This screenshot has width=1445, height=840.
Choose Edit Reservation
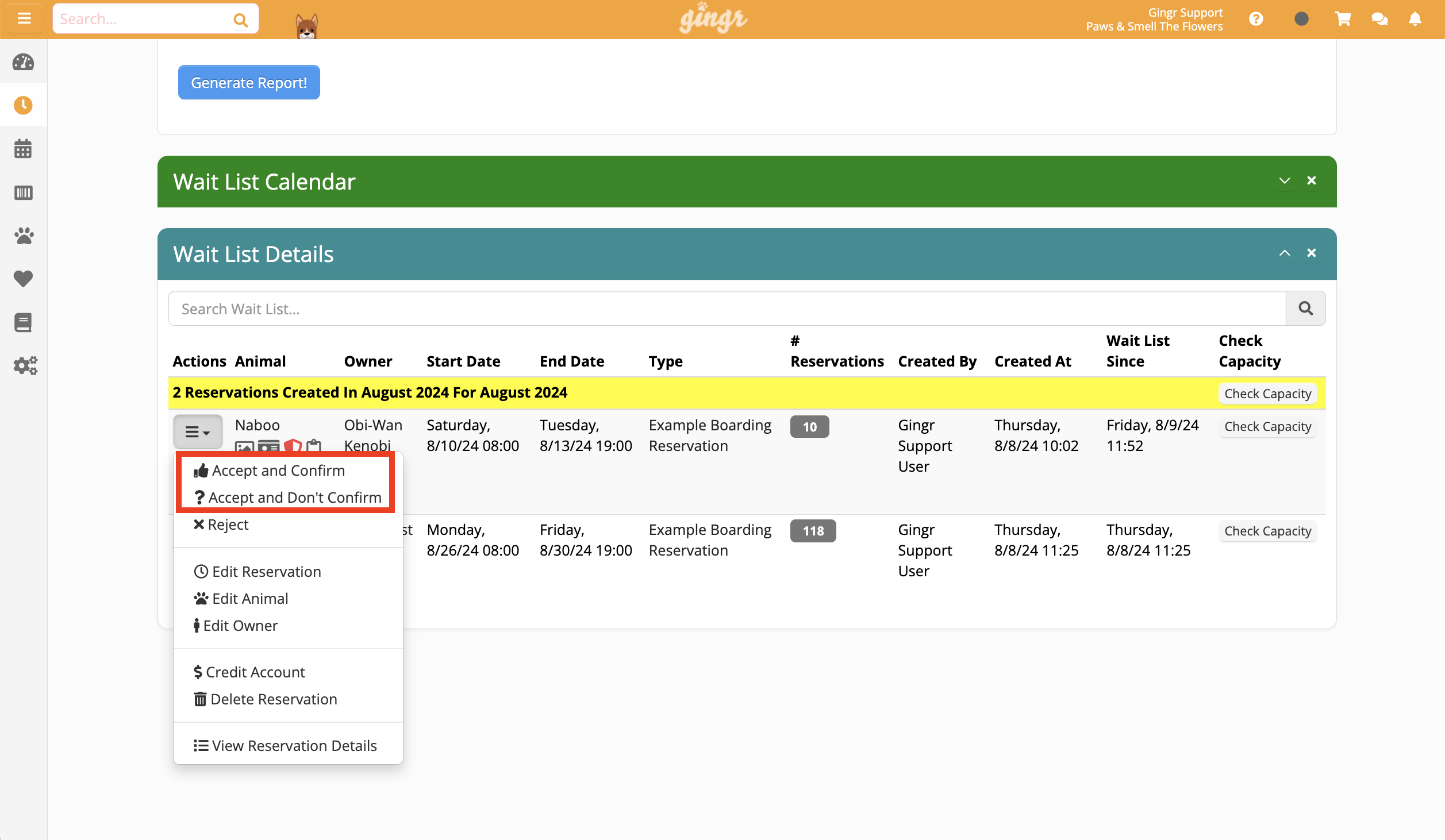[x=258, y=572]
